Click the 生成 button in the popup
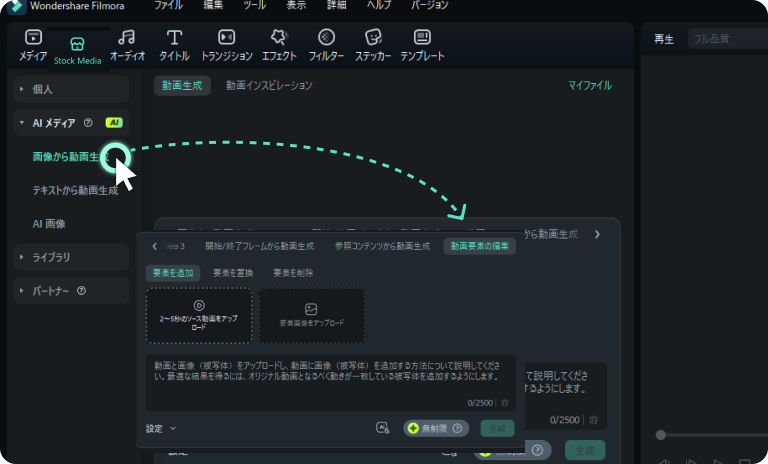The image size is (768, 464). point(497,429)
